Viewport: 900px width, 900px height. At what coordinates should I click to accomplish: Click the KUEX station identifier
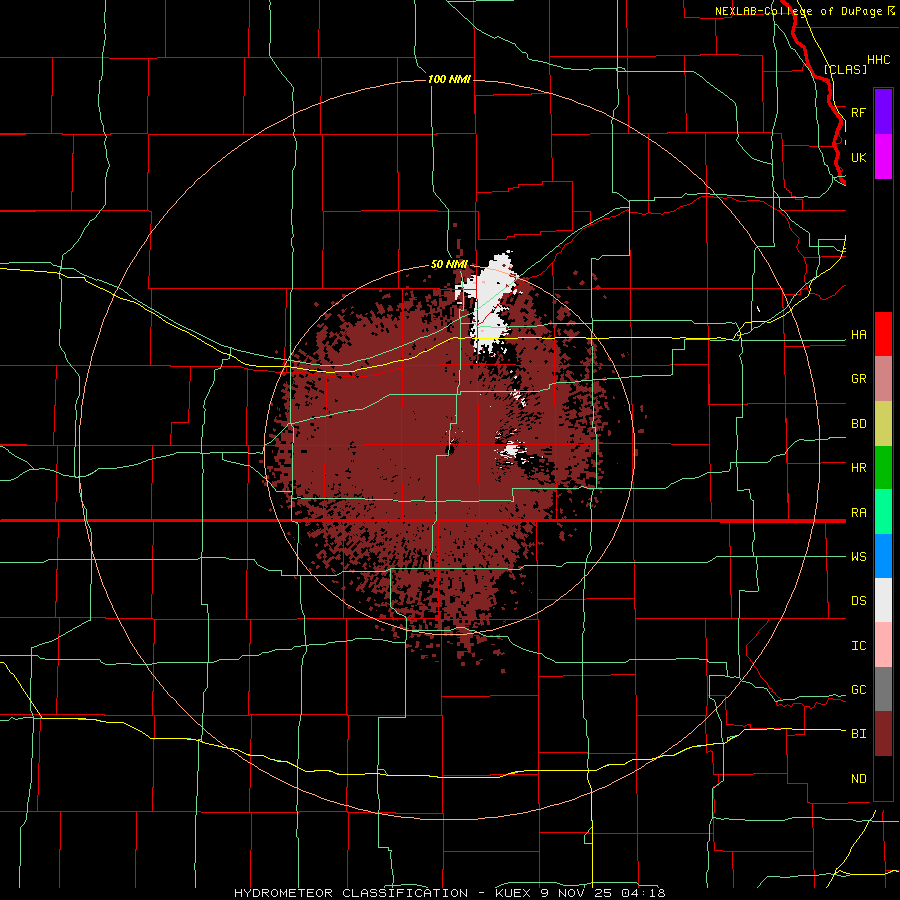[514, 893]
